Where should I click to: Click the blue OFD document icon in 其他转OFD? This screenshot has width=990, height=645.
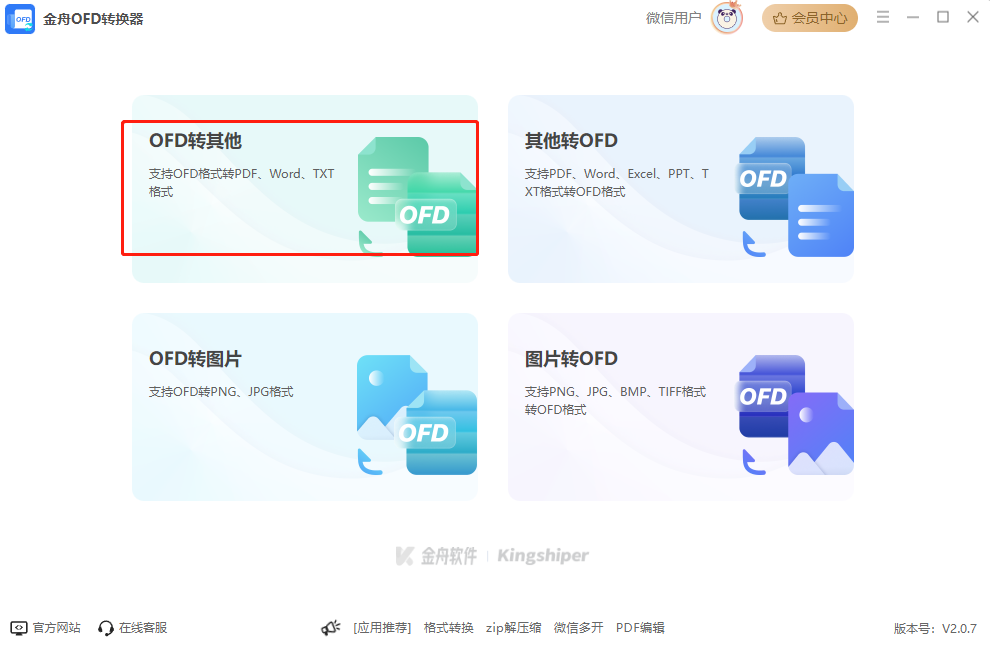pos(796,196)
